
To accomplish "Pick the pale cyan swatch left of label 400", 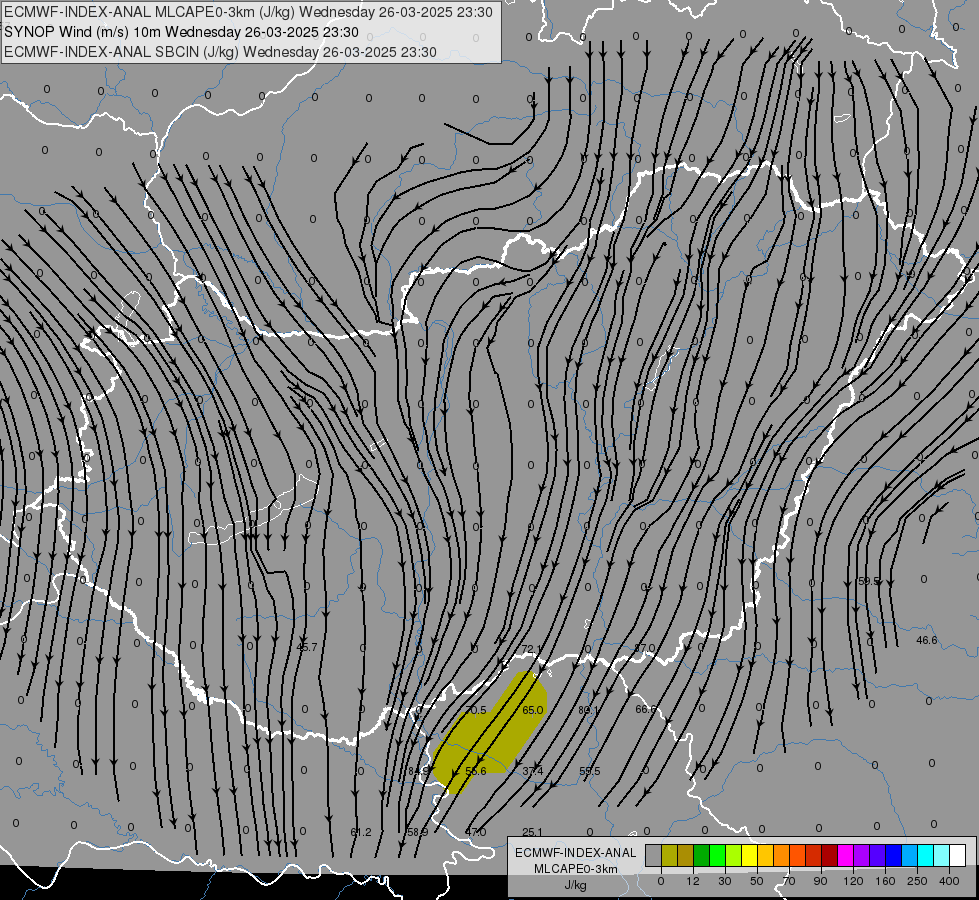I will [x=942, y=855].
